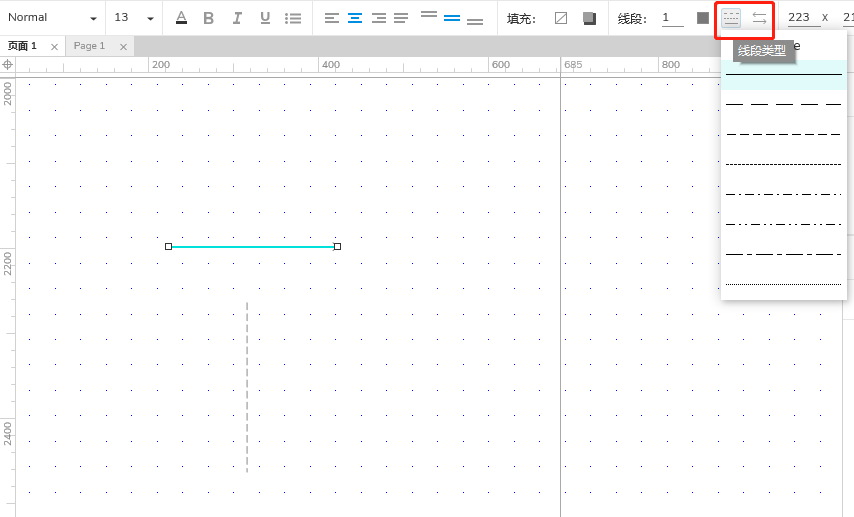This screenshot has width=854, height=517.
Task: Select the fine dashed line style
Action: [x=784, y=165]
